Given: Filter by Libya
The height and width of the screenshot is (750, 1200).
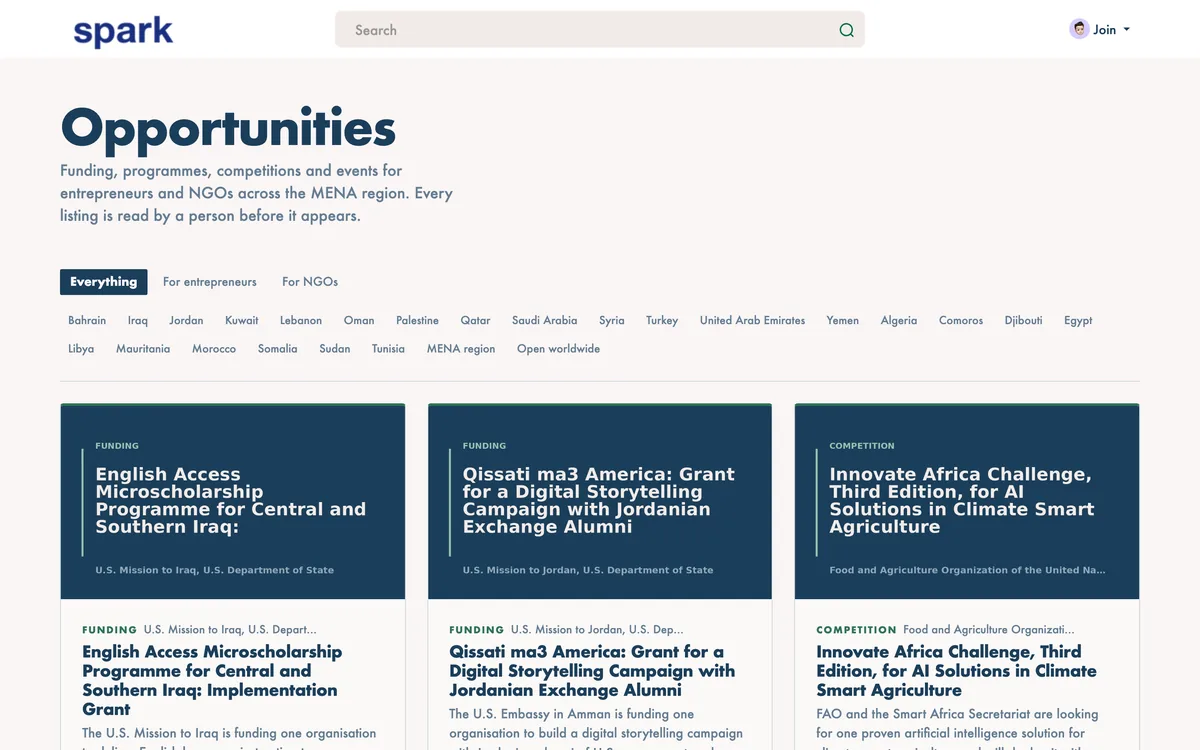Looking at the screenshot, I should (x=81, y=349).
